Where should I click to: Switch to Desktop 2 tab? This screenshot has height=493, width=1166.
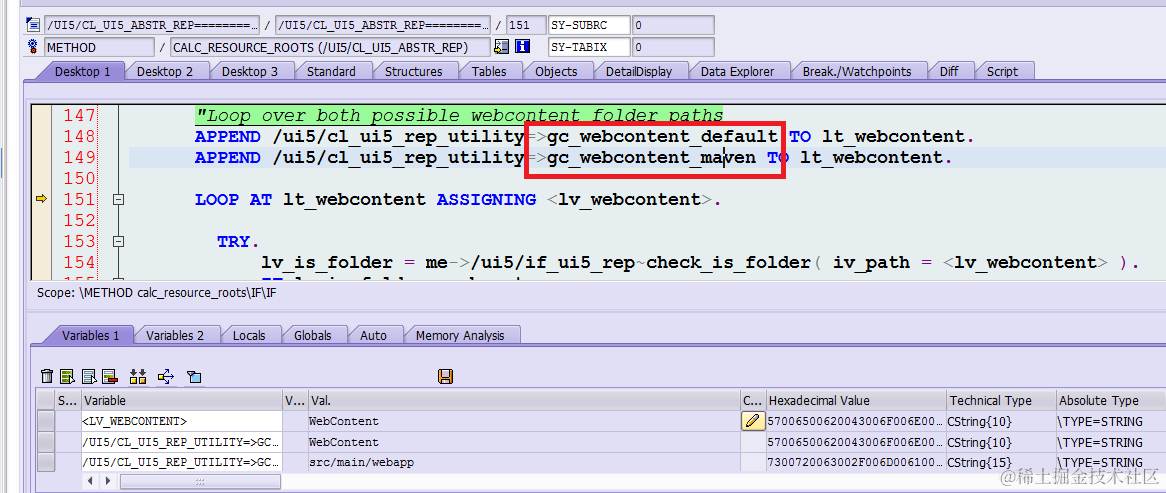click(164, 71)
